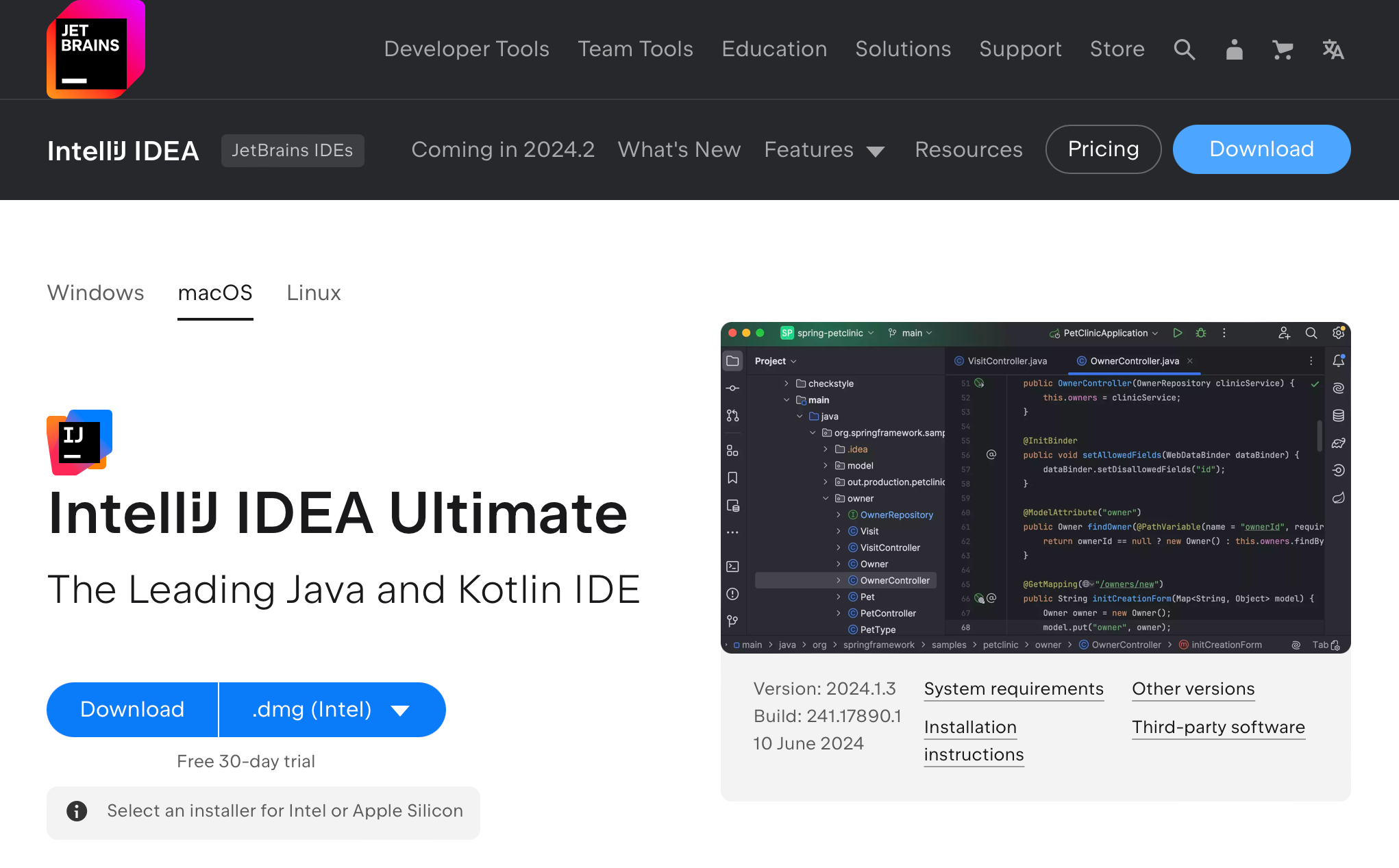Click the blue Download button in header
This screenshot has height=868, width=1399.
pyautogui.click(x=1261, y=149)
